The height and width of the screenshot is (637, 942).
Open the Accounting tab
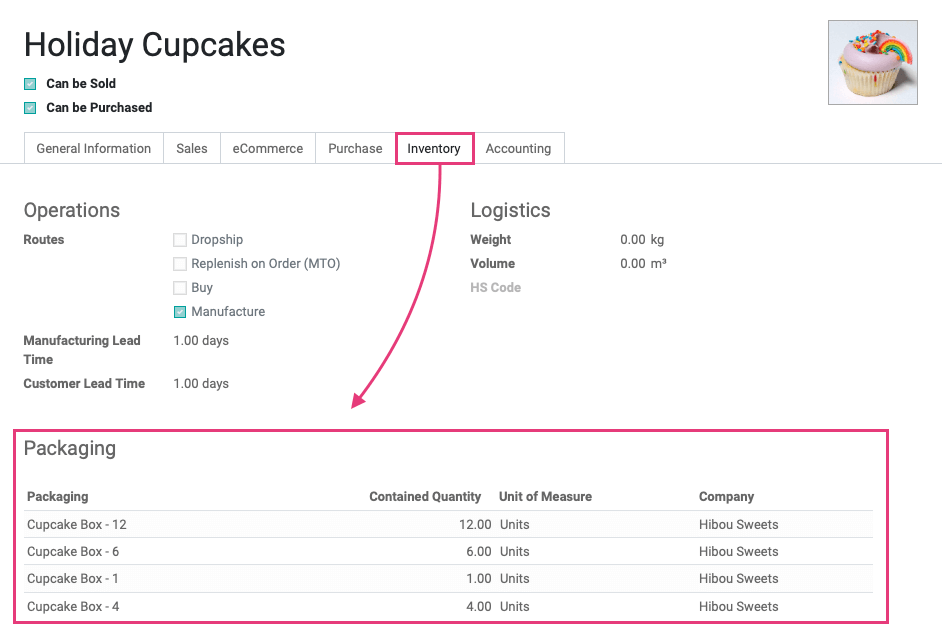coord(518,148)
